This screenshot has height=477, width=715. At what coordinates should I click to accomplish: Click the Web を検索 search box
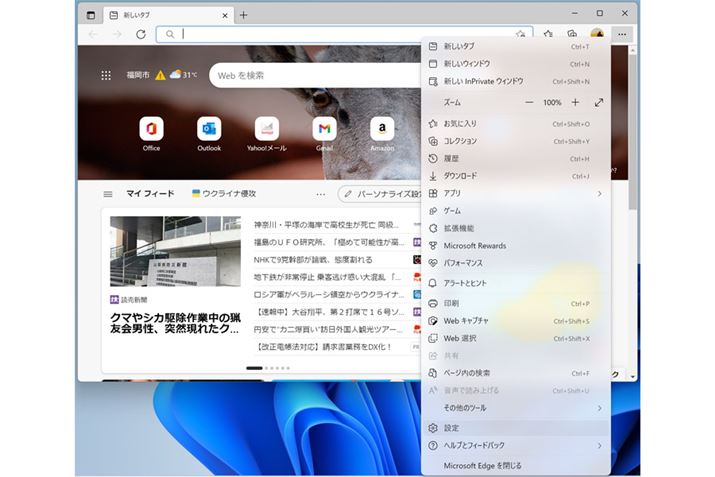pos(310,75)
